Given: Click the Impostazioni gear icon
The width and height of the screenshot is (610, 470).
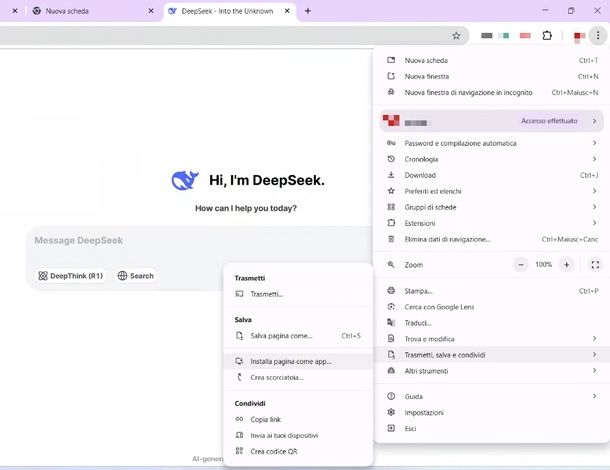Looking at the screenshot, I should pos(391,412).
